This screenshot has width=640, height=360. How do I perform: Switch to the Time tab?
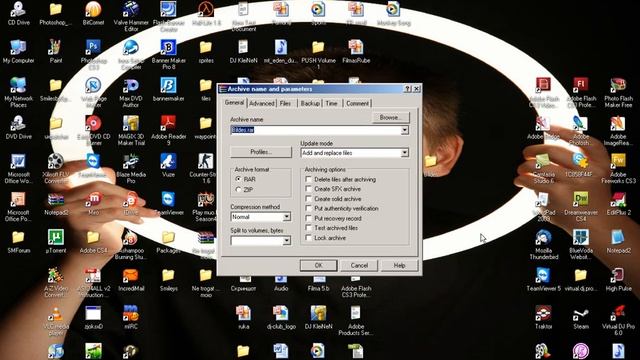point(332,104)
